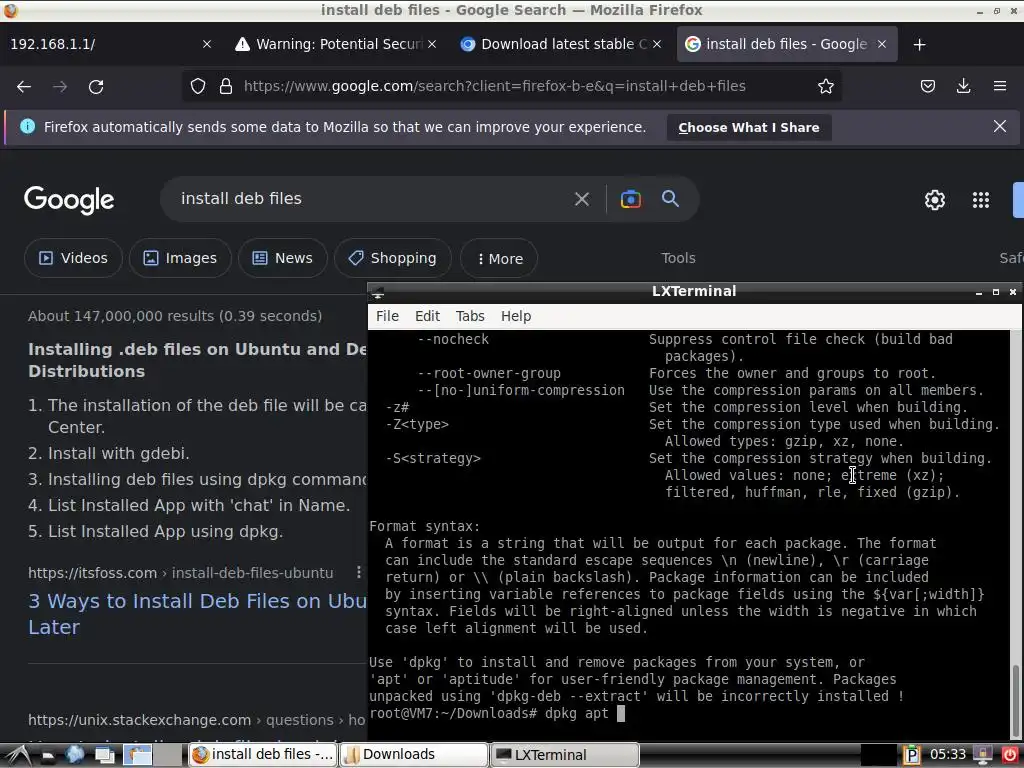1024x768 pixels.
Task: Open Google quick settings gear
Action: pos(935,200)
